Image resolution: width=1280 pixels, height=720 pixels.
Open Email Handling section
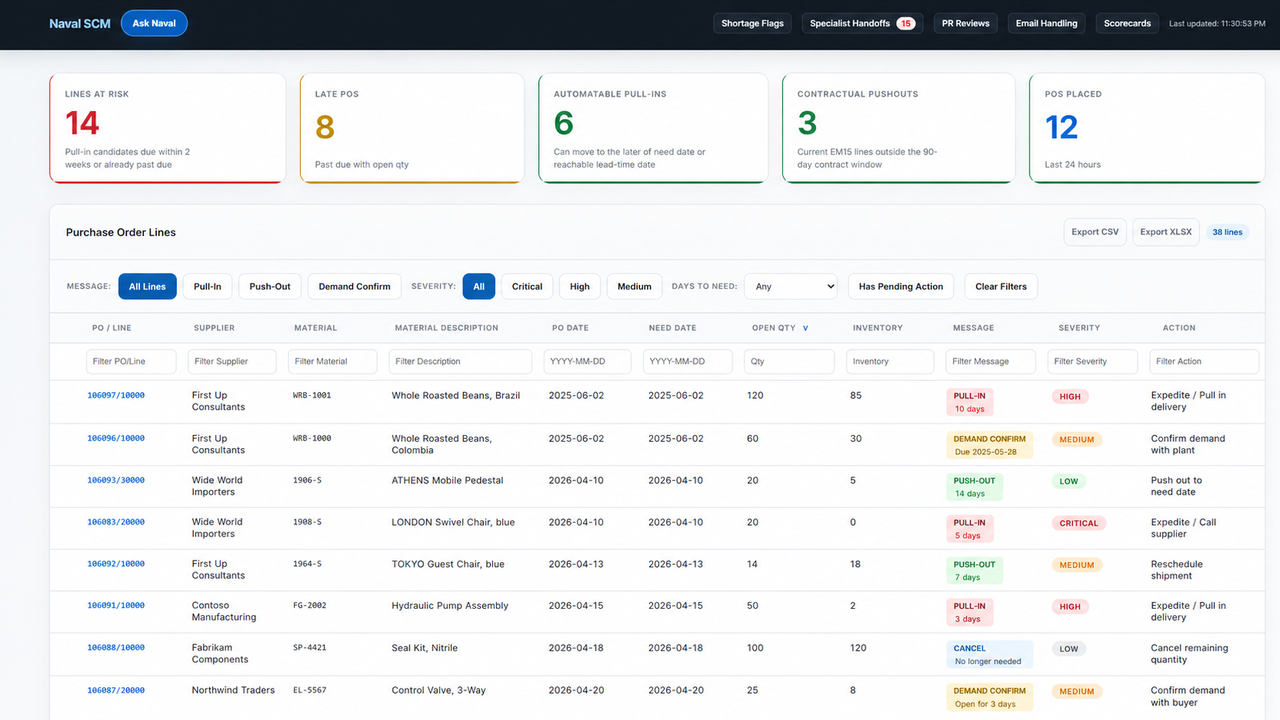click(x=1047, y=23)
